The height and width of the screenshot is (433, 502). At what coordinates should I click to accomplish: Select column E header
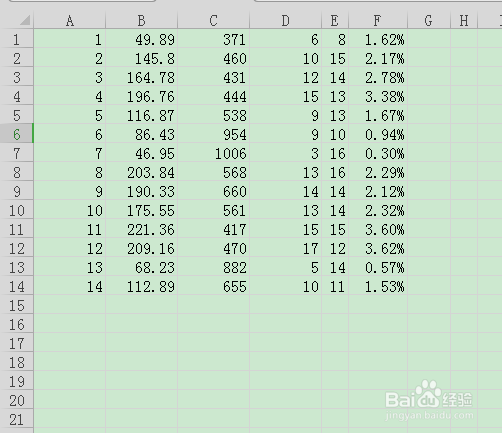[x=335, y=21]
